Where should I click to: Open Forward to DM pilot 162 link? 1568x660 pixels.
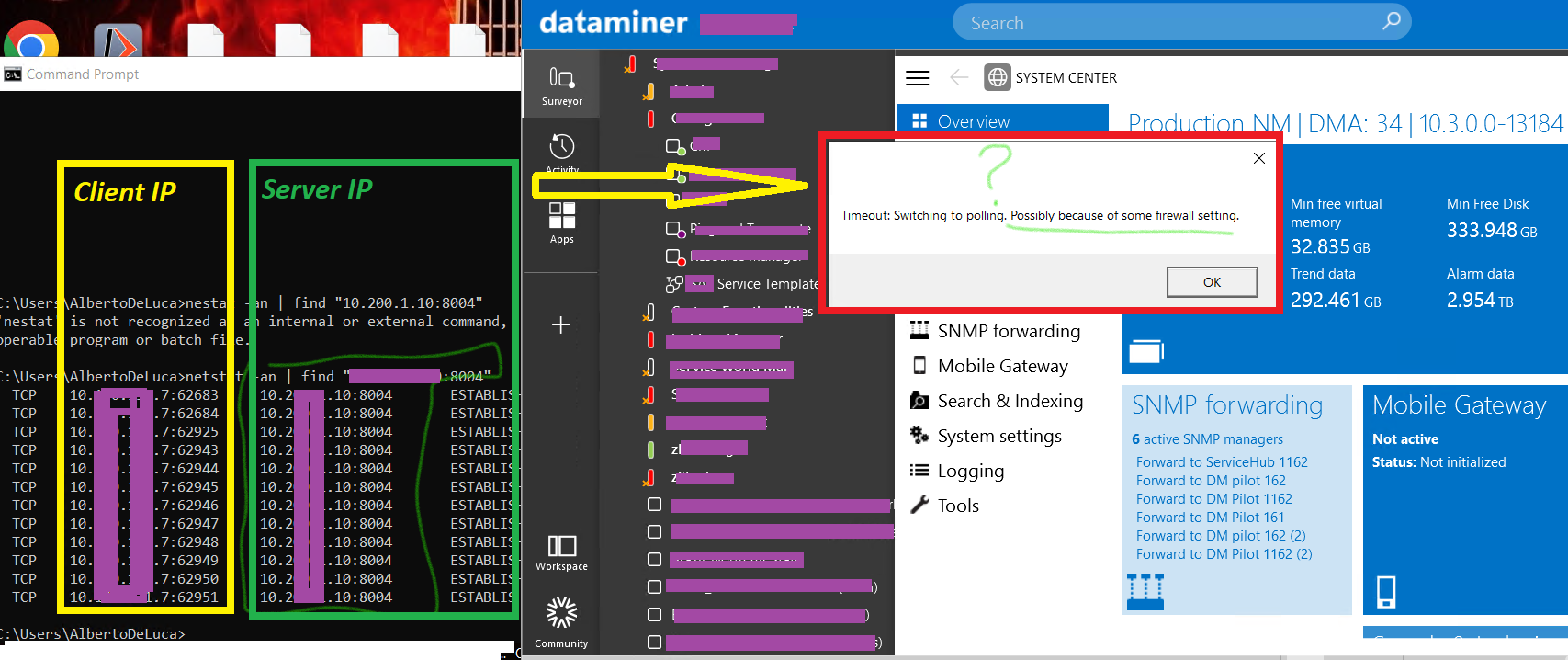coord(1211,481)
